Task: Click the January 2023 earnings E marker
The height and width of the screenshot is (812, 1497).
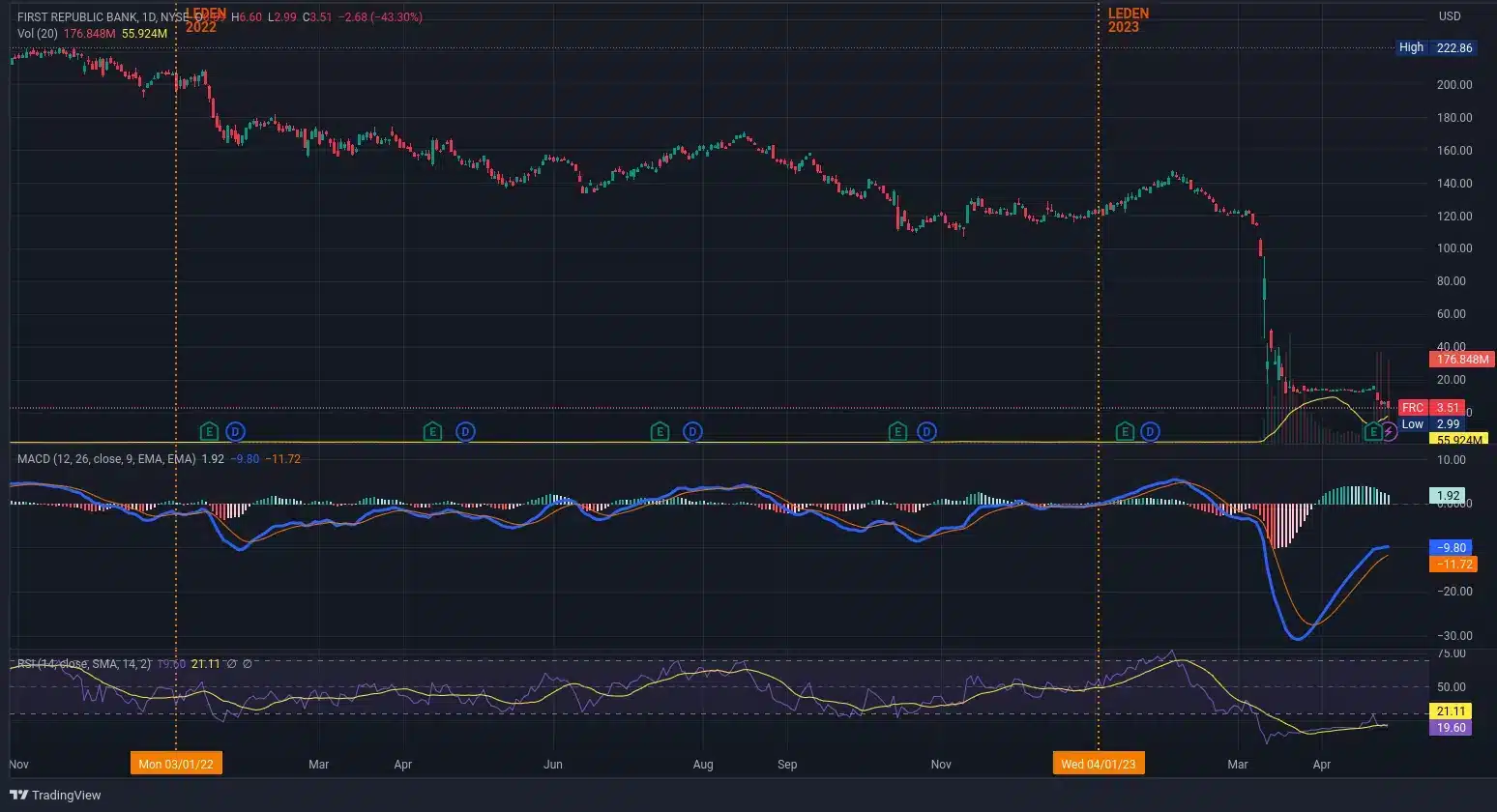Action: 1125,431
